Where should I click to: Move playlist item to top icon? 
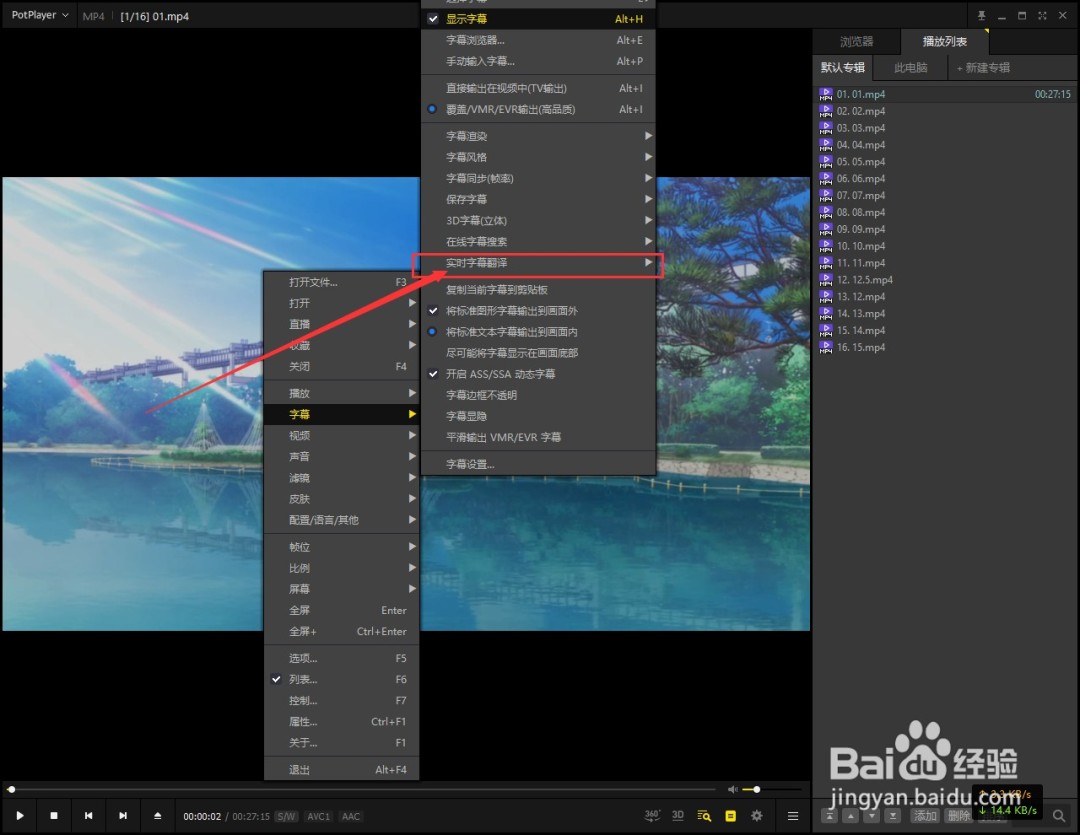click(829, 816)
